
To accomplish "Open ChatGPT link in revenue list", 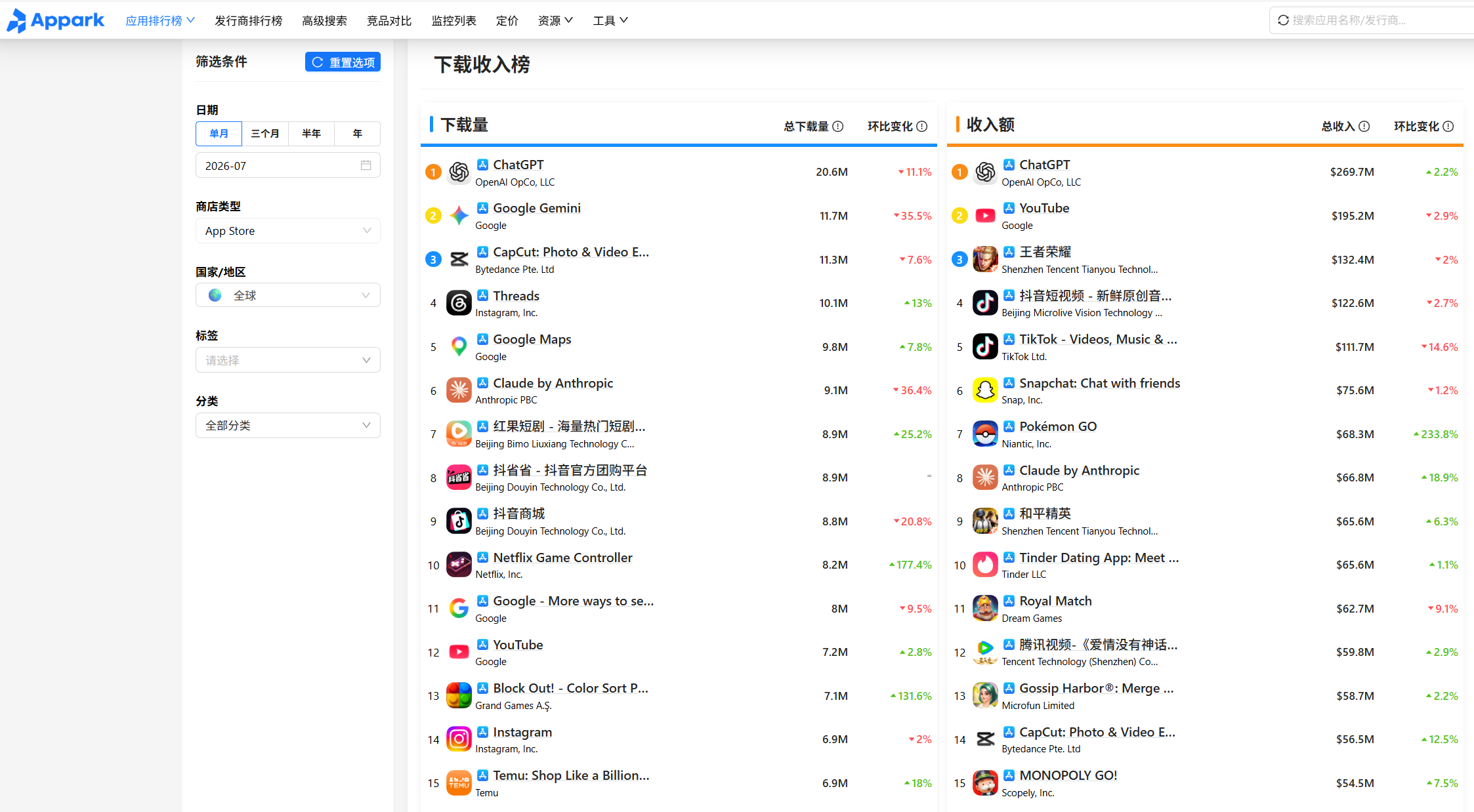I will point(1045,165).
